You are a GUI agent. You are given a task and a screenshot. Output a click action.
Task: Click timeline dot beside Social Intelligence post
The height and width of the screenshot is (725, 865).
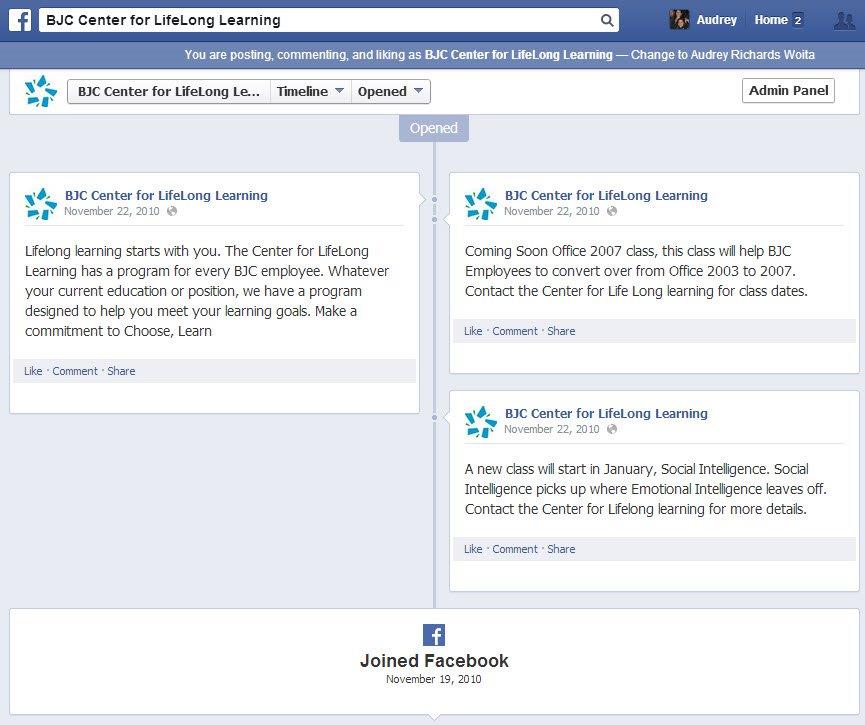click(x=434, y=418)
